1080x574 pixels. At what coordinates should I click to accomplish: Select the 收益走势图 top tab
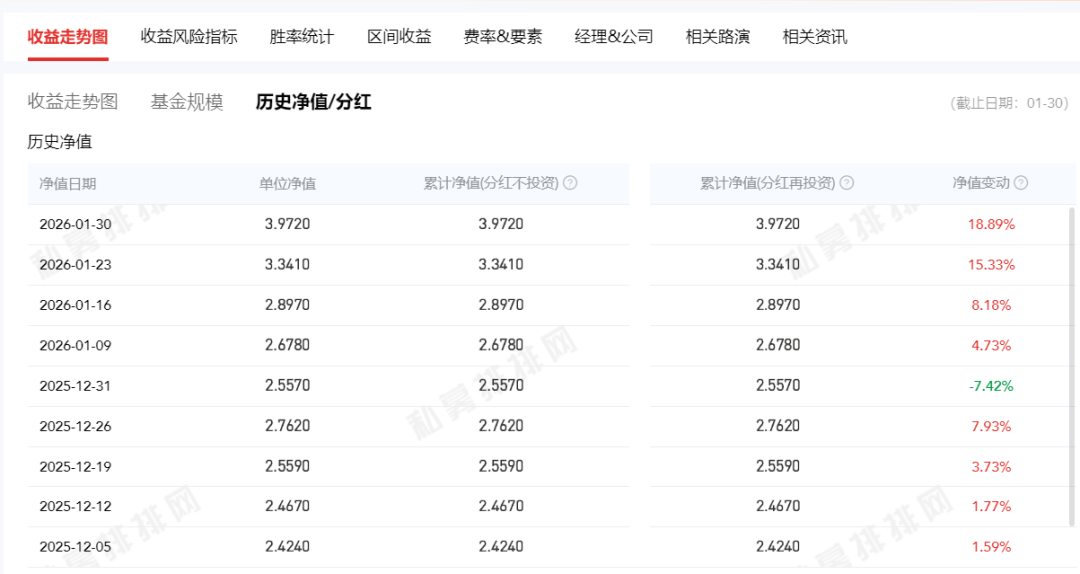68,37
